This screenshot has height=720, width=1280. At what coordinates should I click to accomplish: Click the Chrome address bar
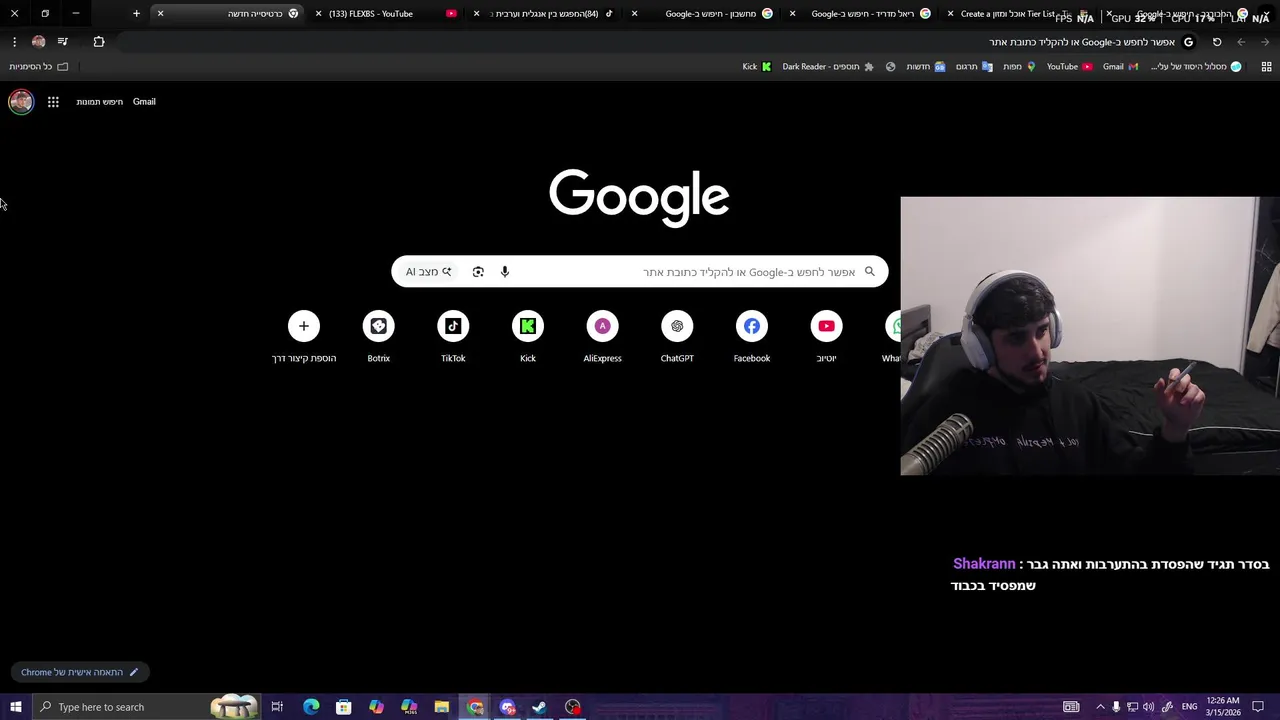point(660,42)
